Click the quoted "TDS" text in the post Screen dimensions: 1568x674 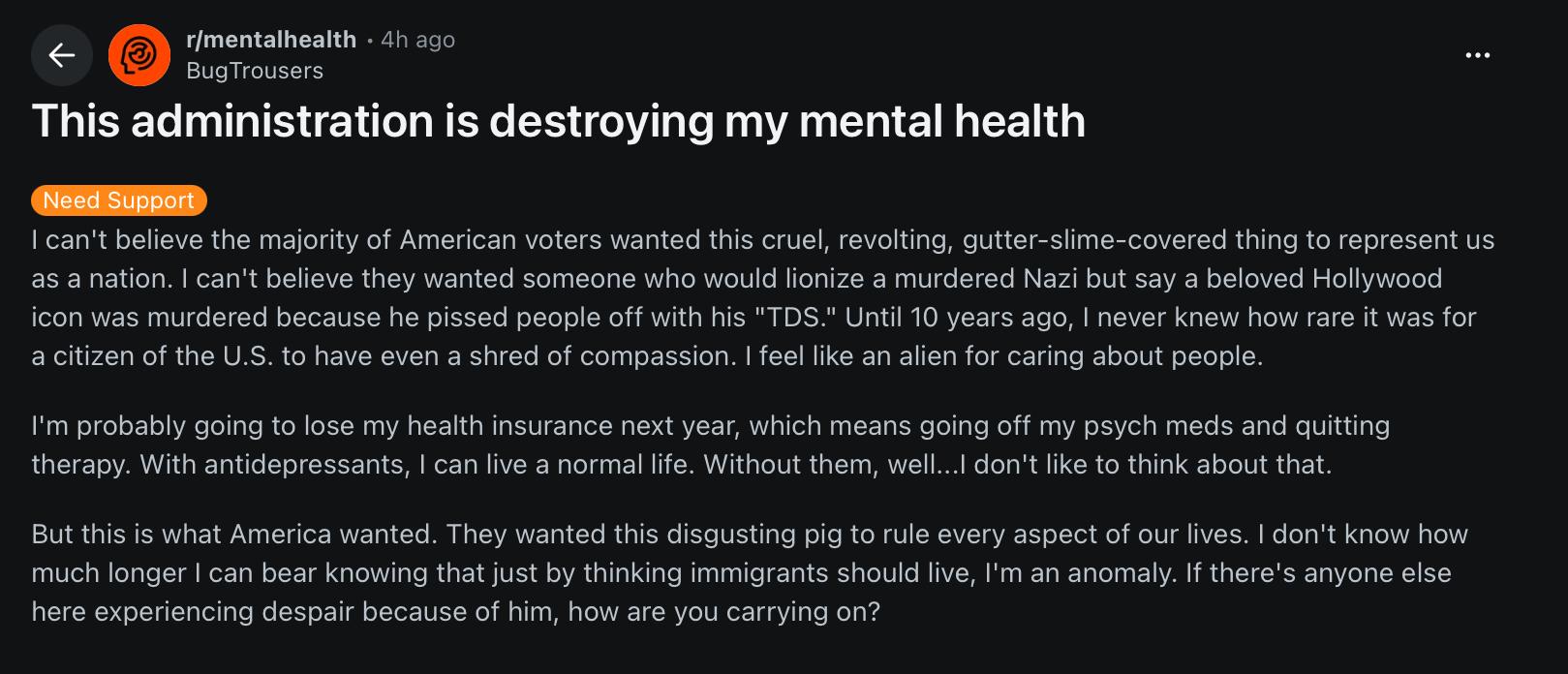click(796, 317)
